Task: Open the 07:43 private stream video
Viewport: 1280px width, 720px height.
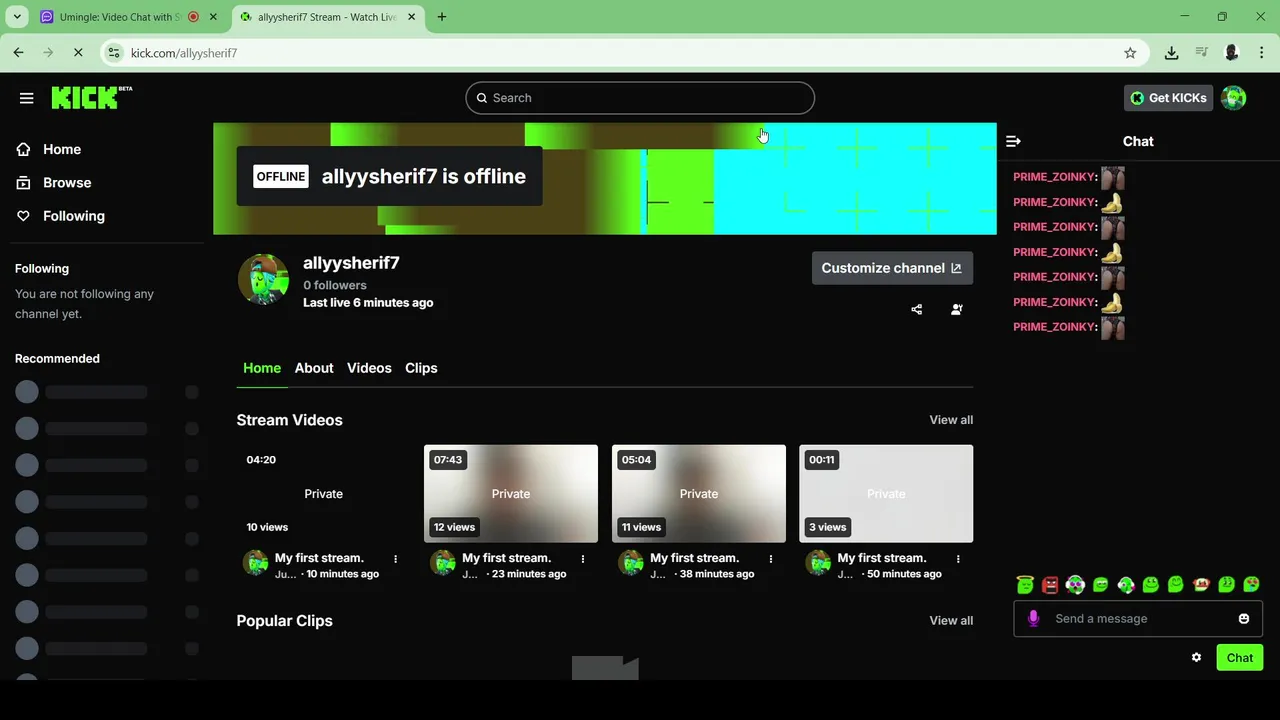Action: click(511, 493)
